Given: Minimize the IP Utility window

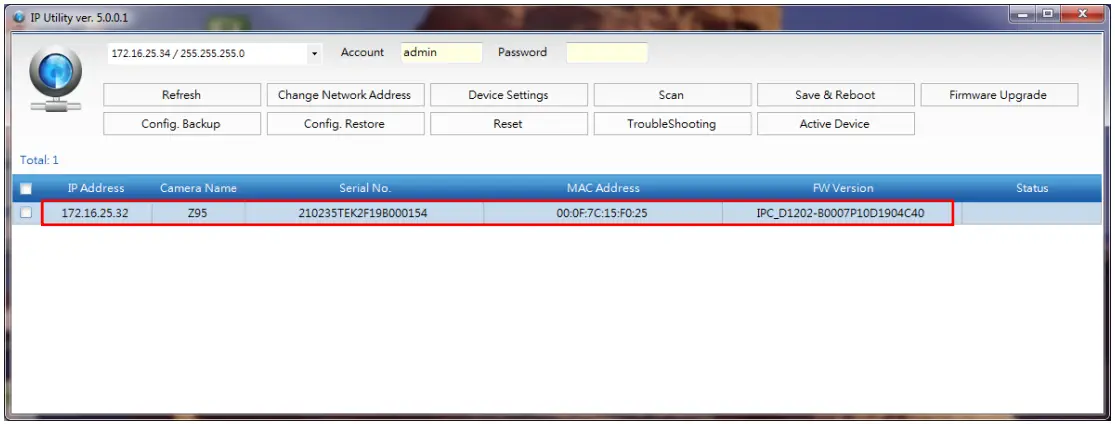Looking at the screenshot, I should (x=1023, y=14).
